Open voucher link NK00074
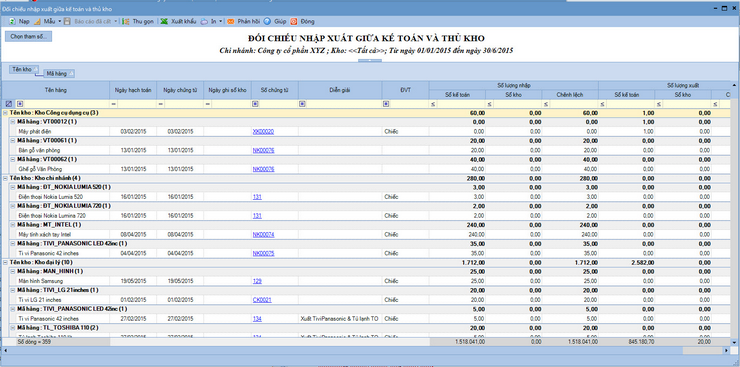The height and width of the screenshot is (367, 740). 263,234
